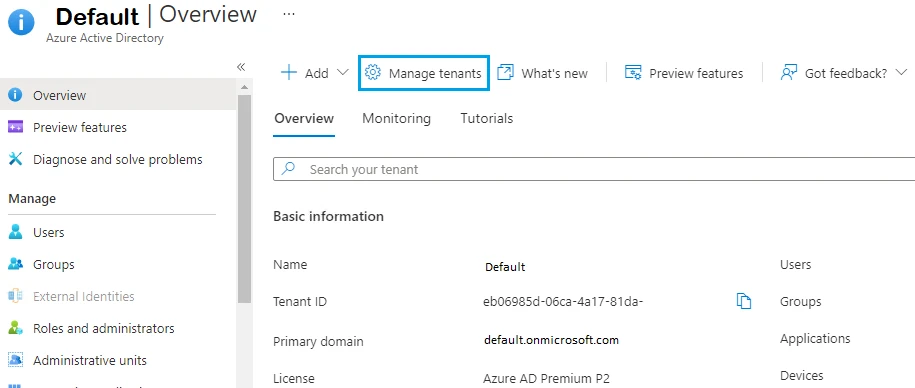Click the purple Preview features sidebar icon

tap(15, 127)
